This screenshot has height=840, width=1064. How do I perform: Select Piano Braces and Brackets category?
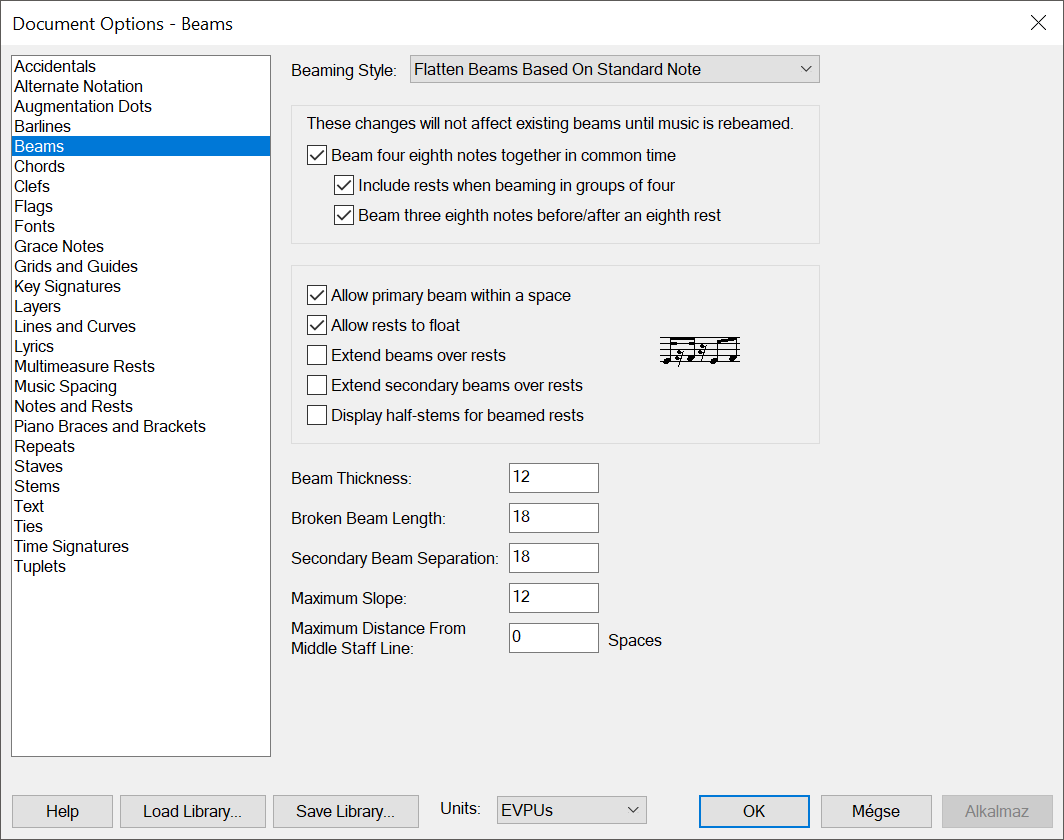110,427
